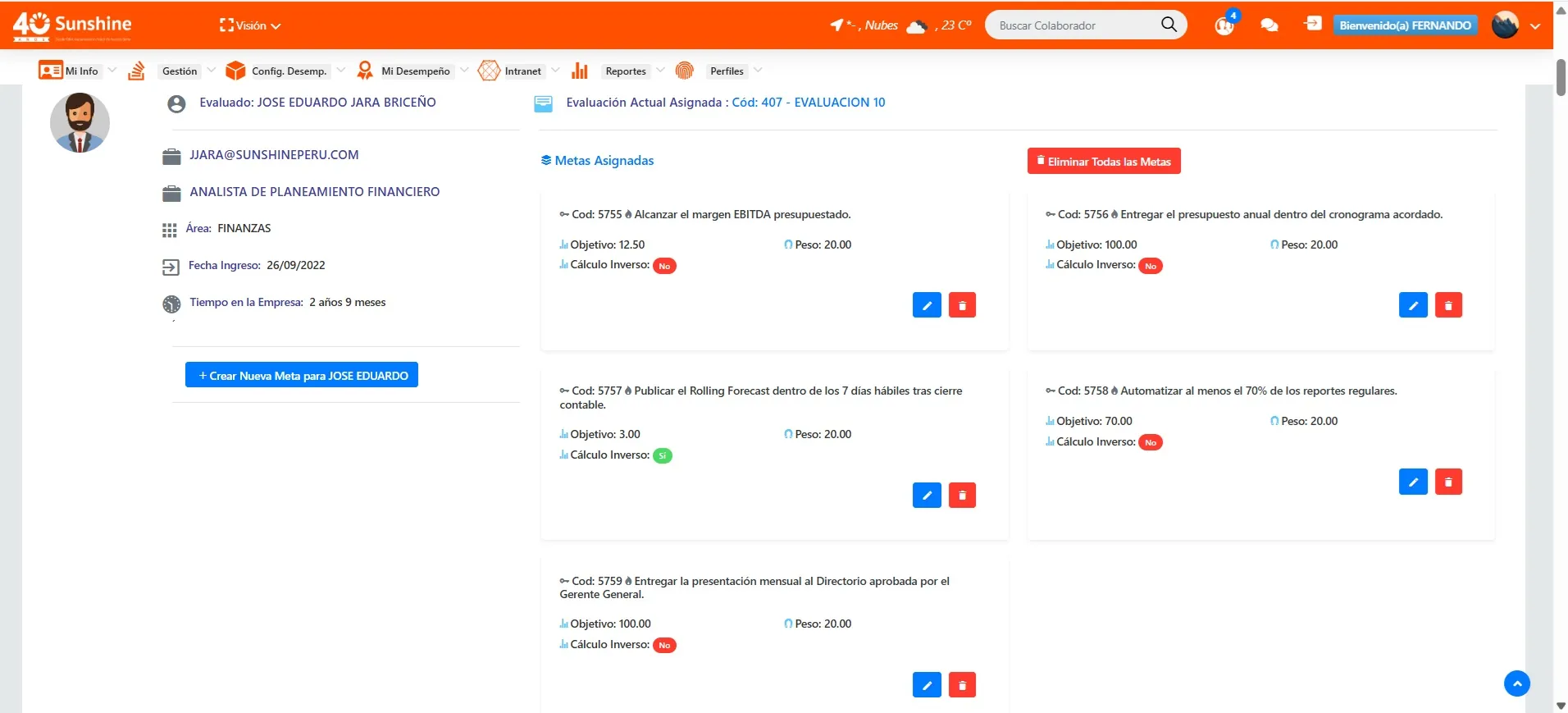Expand the Config. Desemp. chevron
The image size is (1568, 713).
point(341,71)
